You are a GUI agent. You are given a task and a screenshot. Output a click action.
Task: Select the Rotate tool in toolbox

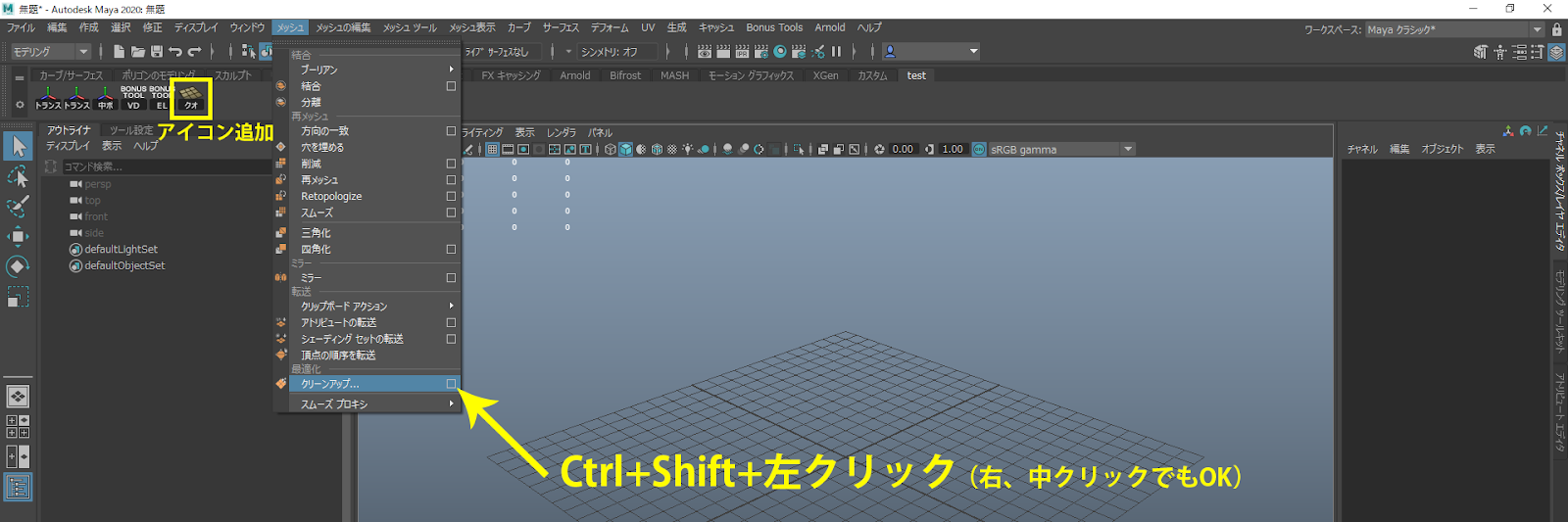[x=18, y=266]
